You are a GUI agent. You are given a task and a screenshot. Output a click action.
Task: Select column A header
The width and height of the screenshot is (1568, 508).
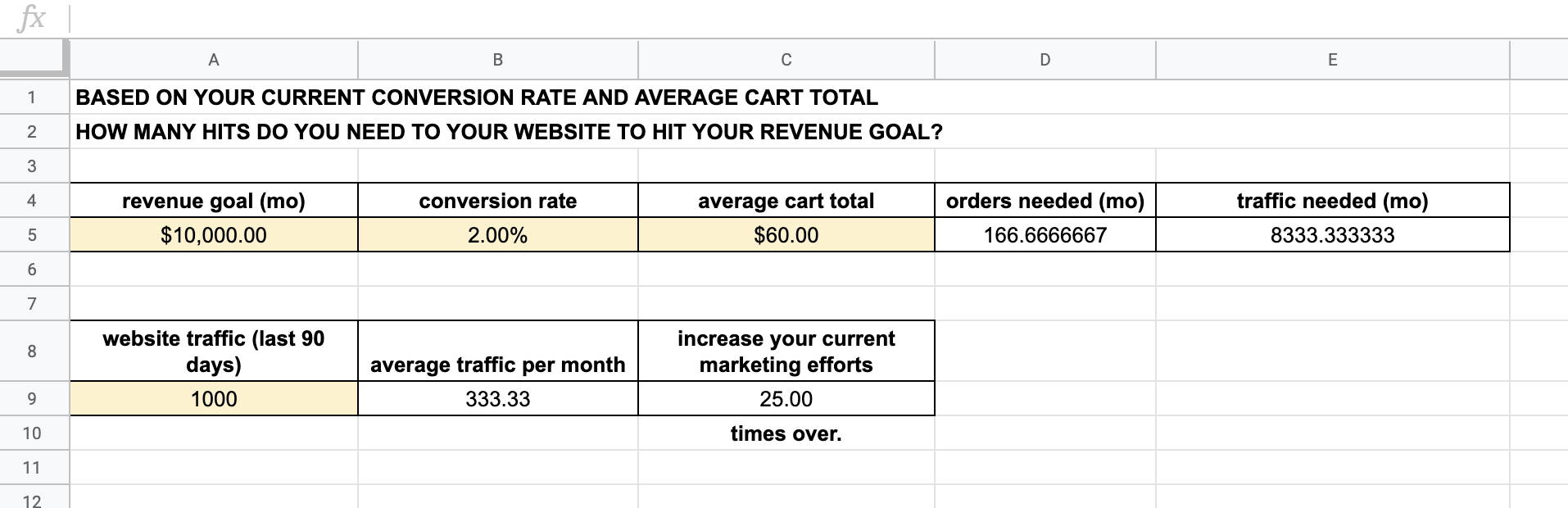(214, 60)
